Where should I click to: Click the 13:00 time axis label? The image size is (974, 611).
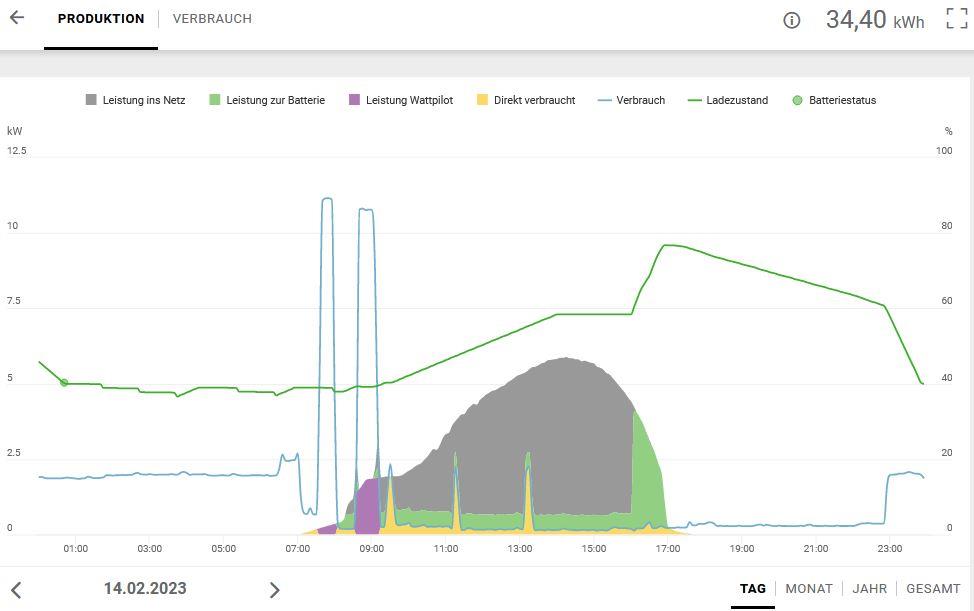(520, 549)
